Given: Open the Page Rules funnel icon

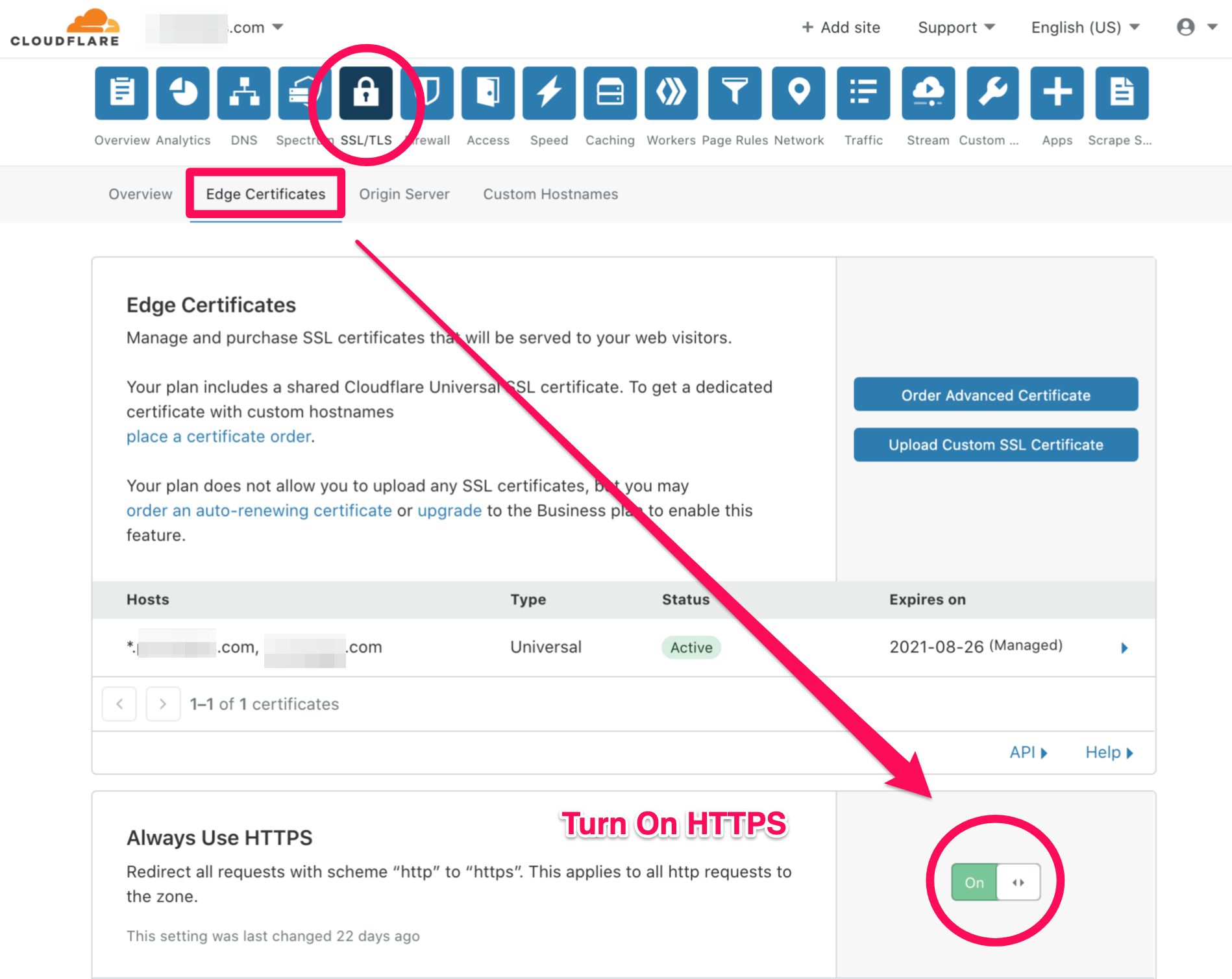Looking at the screenshot, I should [735, 93].
